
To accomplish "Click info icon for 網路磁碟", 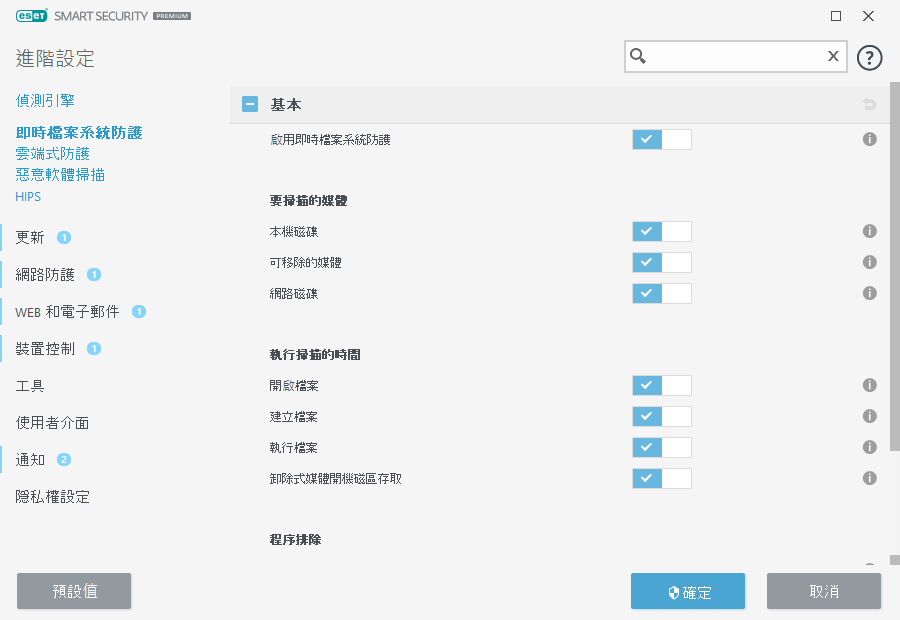I will (x=869, y=293).
